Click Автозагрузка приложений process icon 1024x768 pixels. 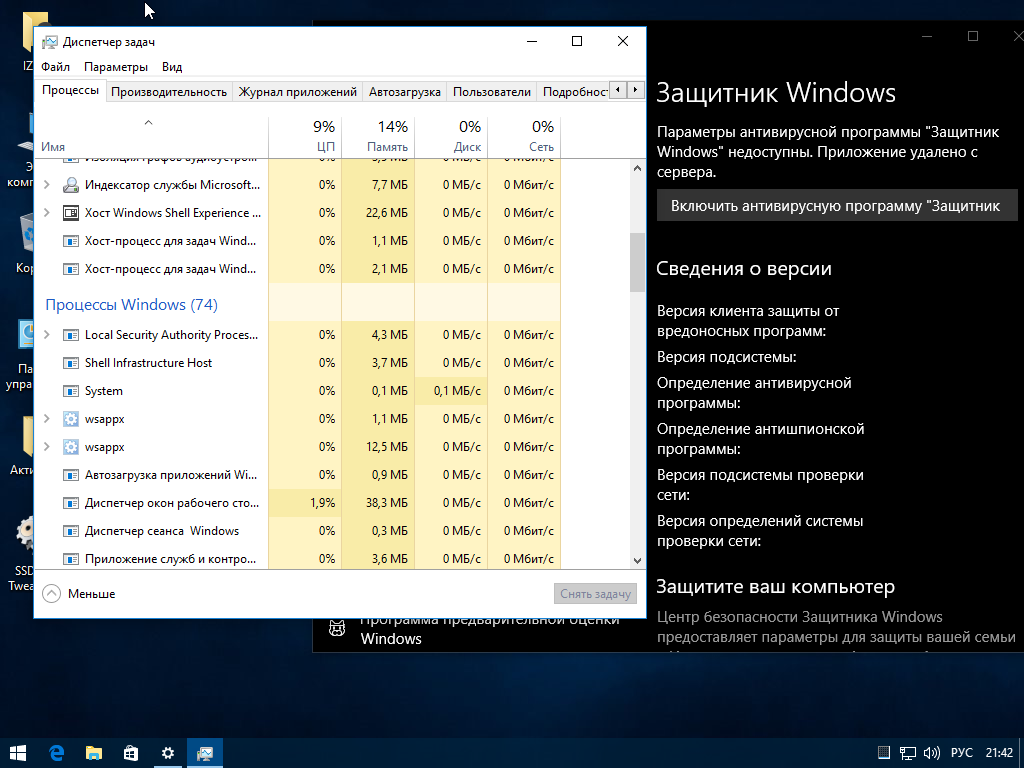(71, 475)
